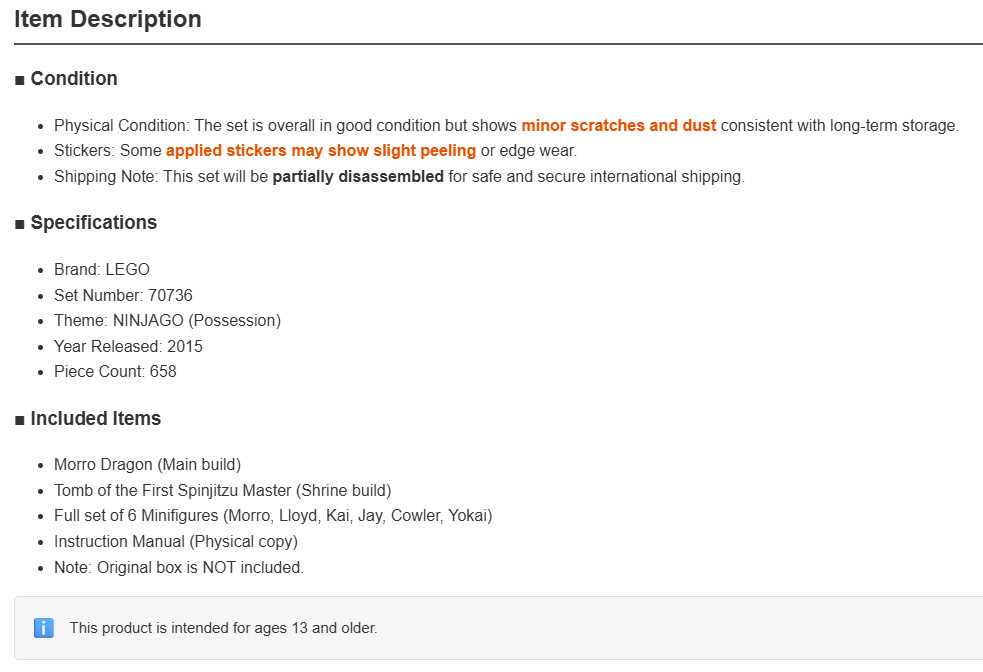Click the 'Year Released: 2015' line
The width and height of the screenshot is (983, 672).
128,346
